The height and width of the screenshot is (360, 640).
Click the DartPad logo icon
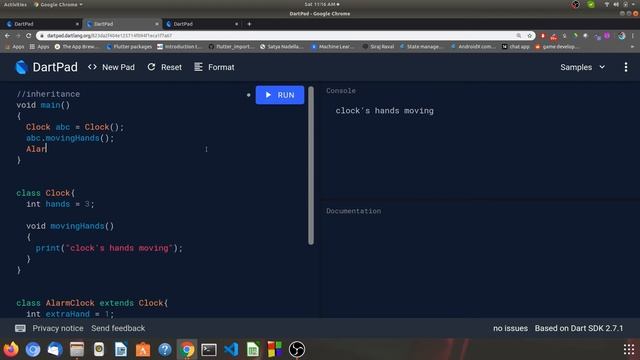point(21,67)
